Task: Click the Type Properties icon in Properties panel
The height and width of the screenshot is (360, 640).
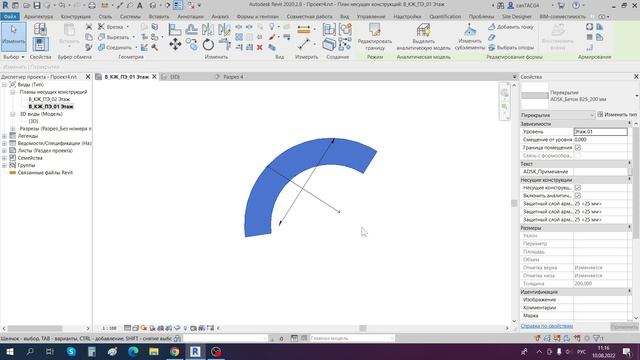Action: pyautogui.click(x=40, y=29)
